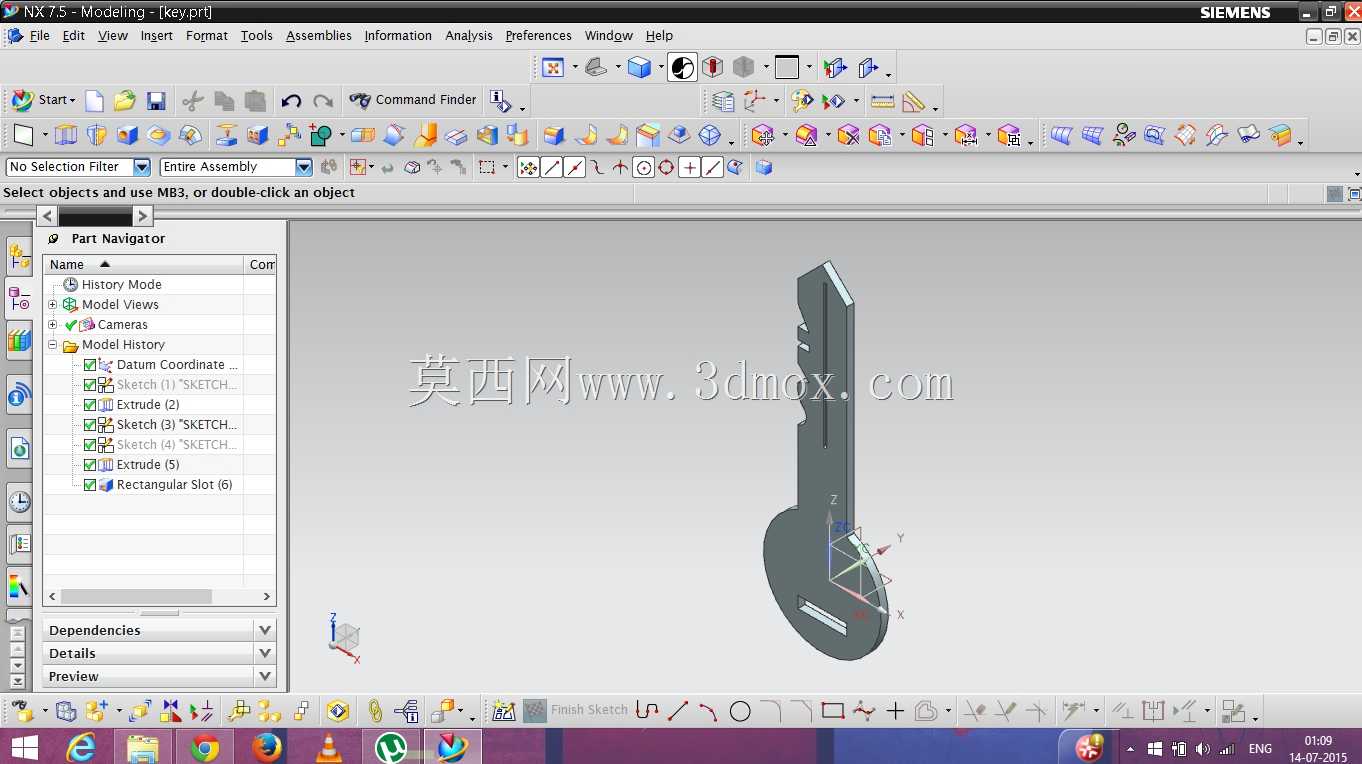Open the Insert menu
The width and height of the screenshot is (1362, 764).
(157, 36)
